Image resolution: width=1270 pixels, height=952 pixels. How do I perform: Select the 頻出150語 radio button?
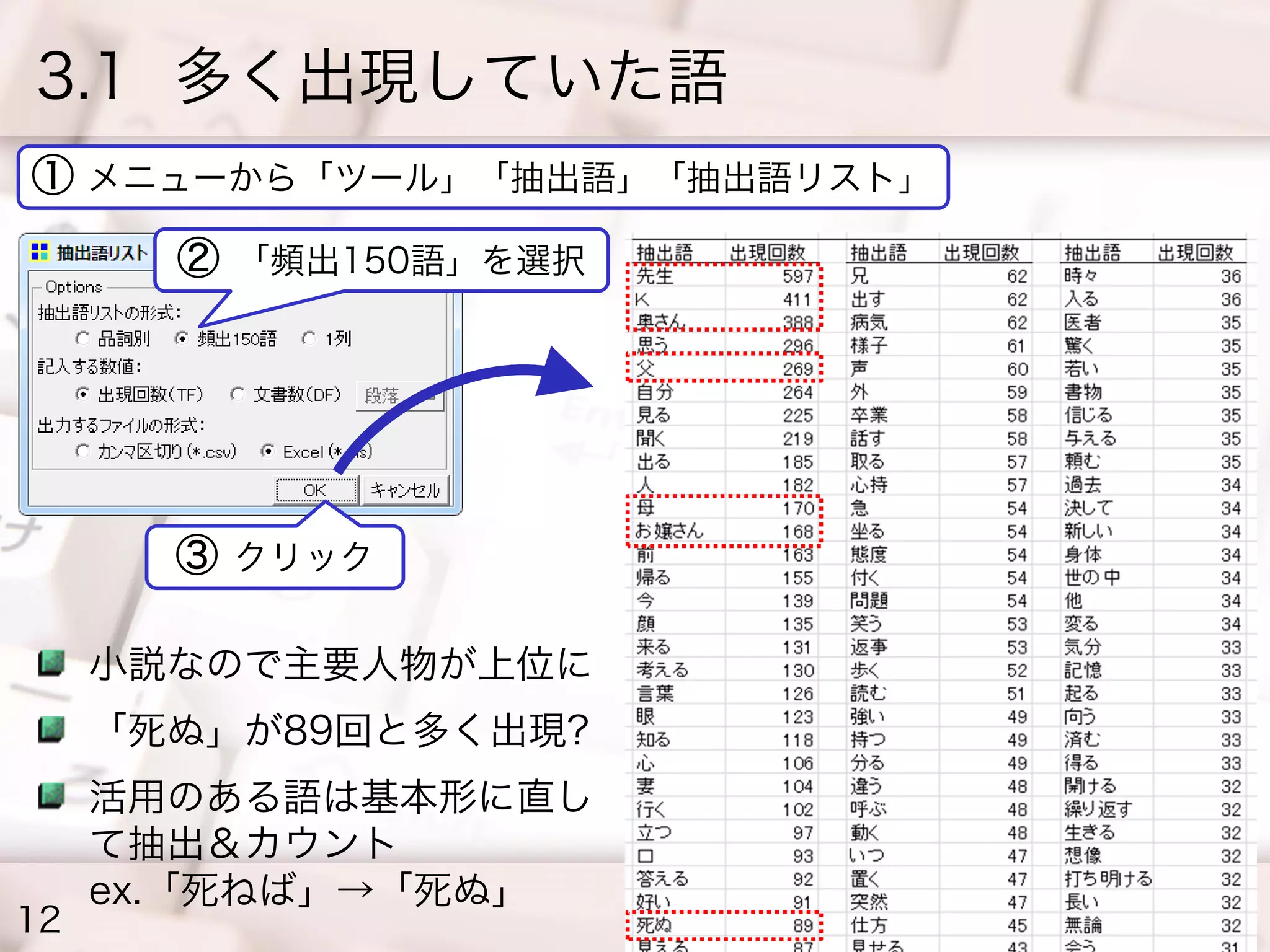point(182,338)
